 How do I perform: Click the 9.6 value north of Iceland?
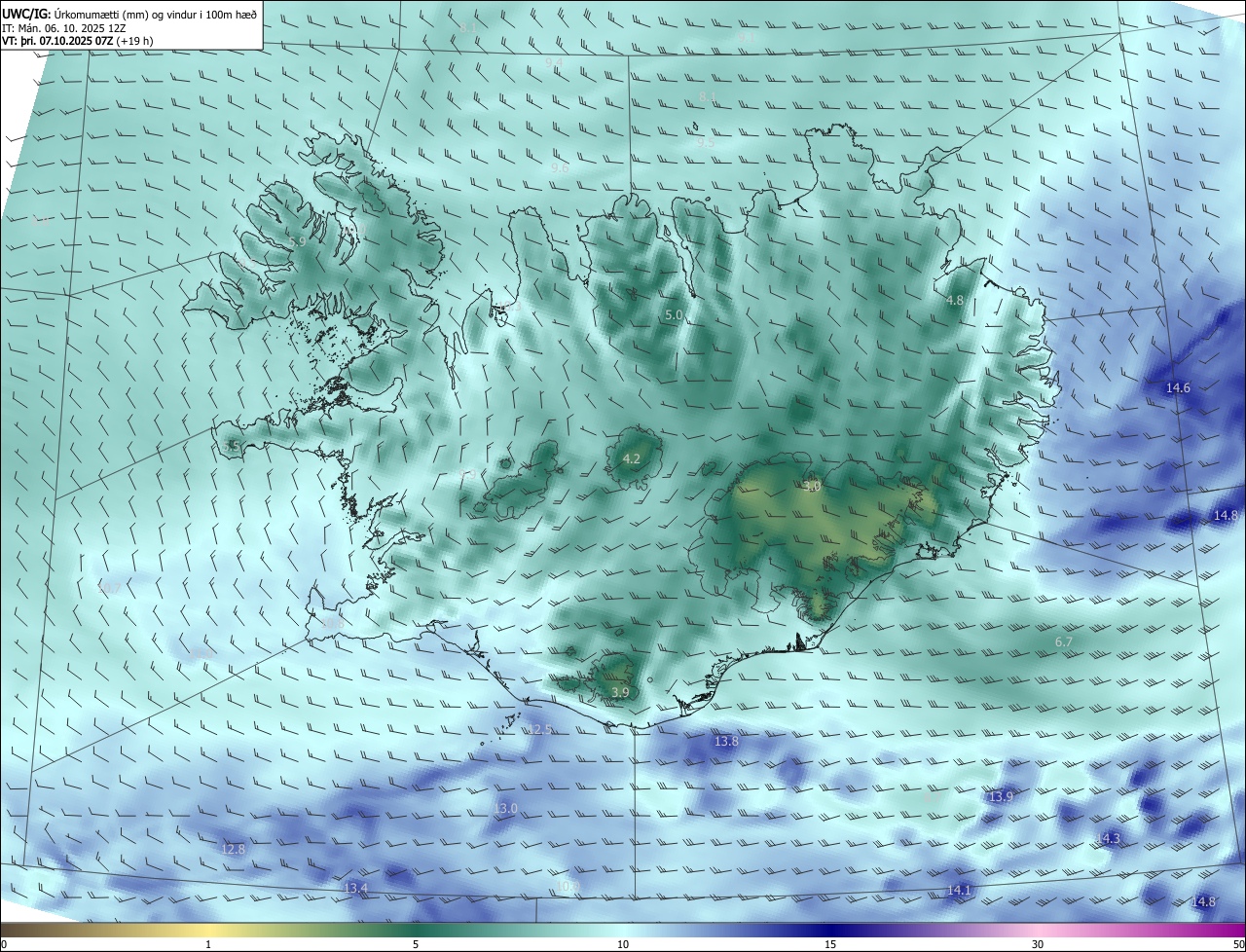(560, 167)
